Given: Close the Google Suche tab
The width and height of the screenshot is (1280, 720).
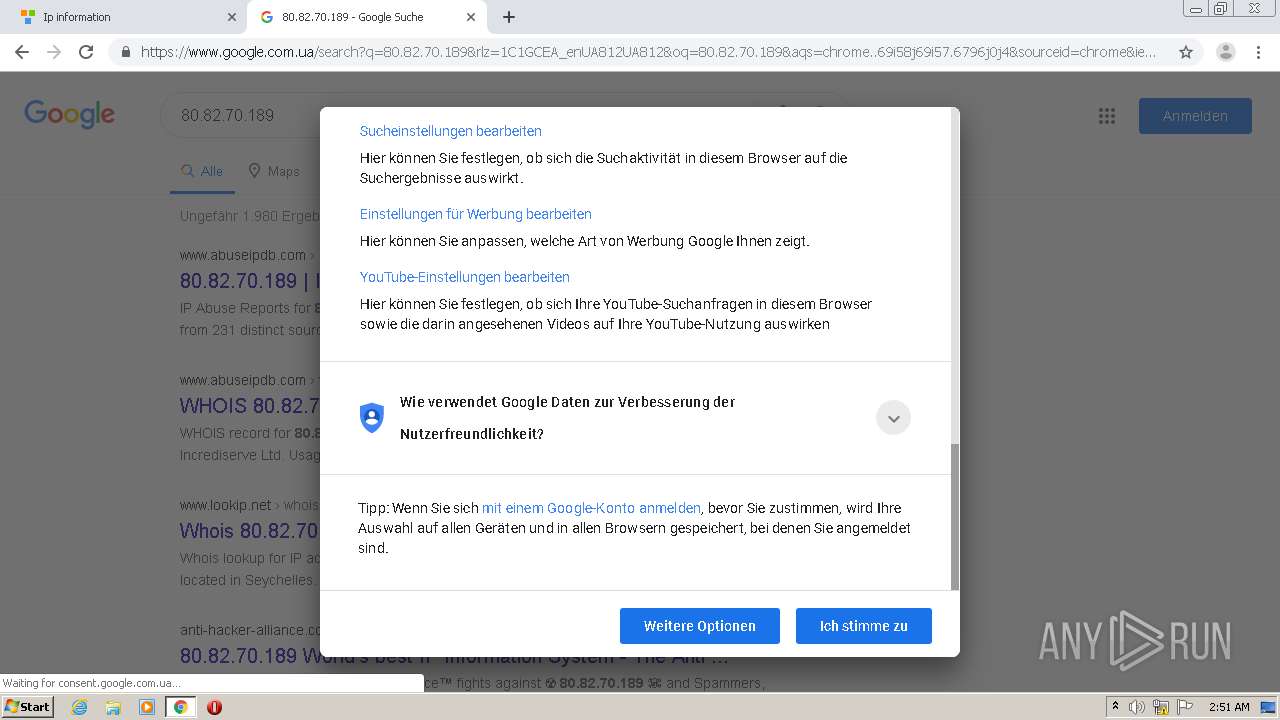Looking at the screenshot, I should point(472,17).
